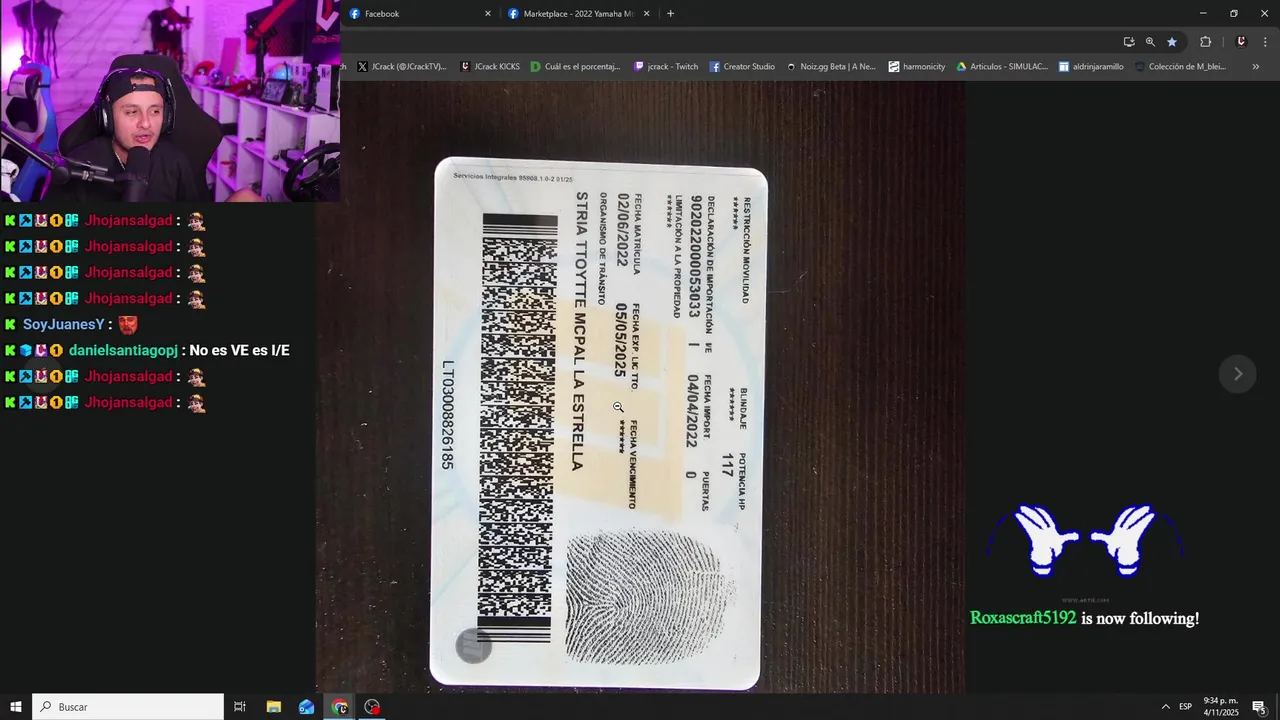
Task: Click the streamer webcam overlay
Action: click(170, 101)
